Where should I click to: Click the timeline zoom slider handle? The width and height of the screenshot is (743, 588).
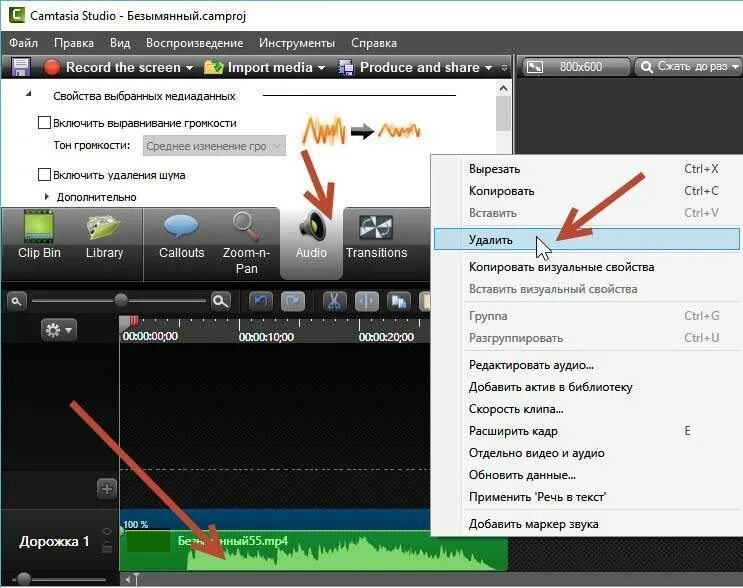[121, 300]
